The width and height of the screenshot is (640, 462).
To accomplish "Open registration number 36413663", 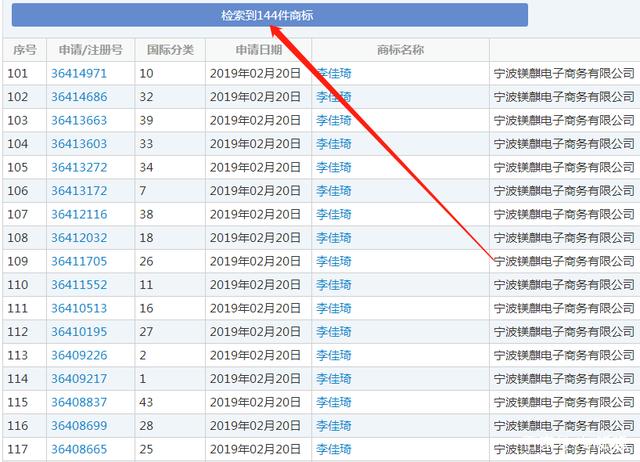I will click(x=79, y=120).
